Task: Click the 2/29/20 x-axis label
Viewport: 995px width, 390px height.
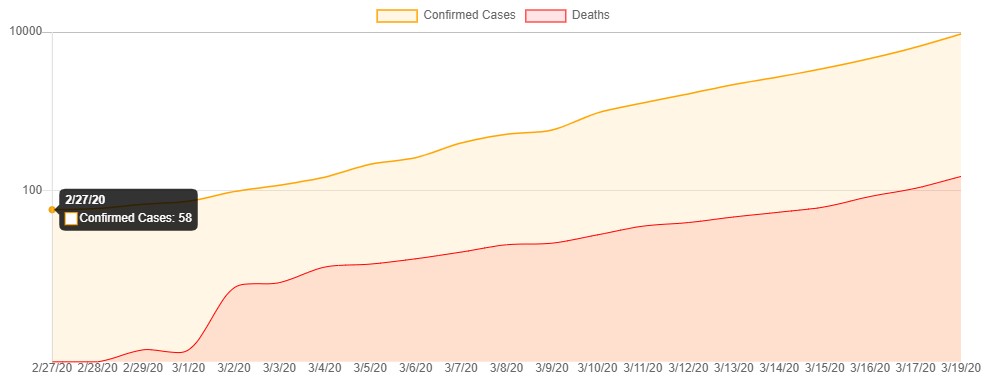Action: coord(143,368)
